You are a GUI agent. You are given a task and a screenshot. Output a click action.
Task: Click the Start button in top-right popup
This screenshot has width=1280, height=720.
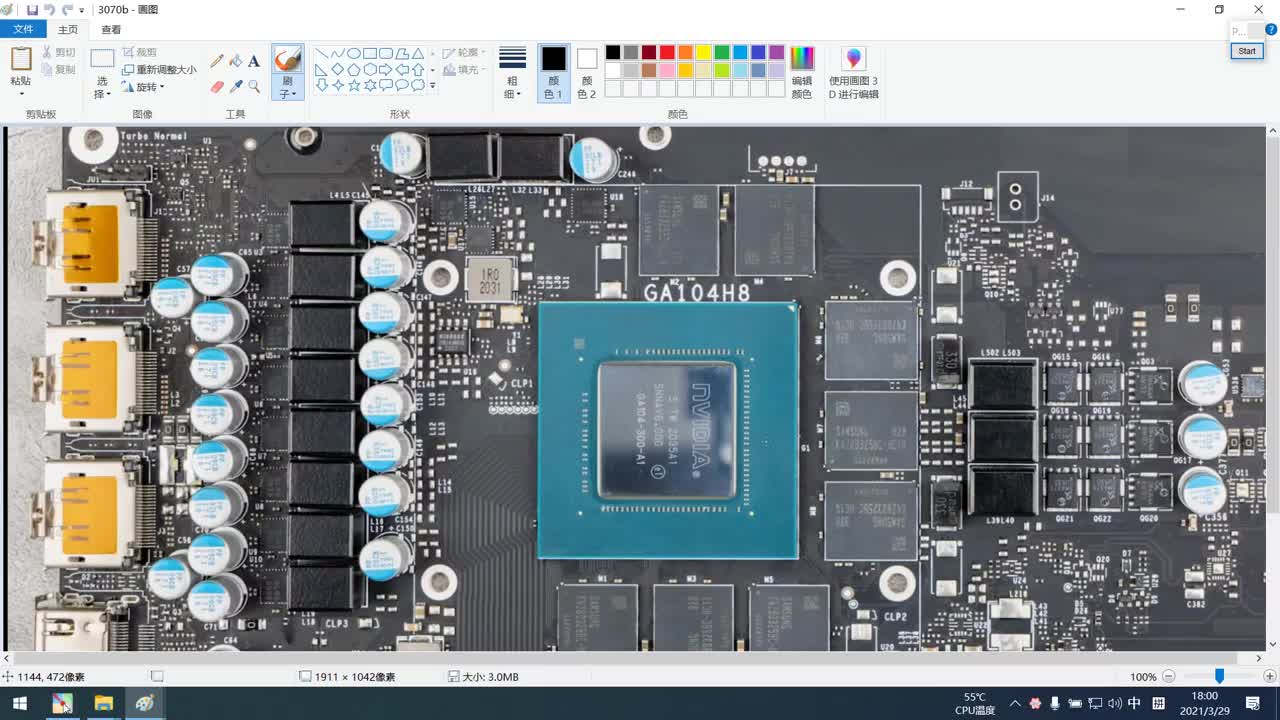pyautogui.click(x=1247, y=51)
